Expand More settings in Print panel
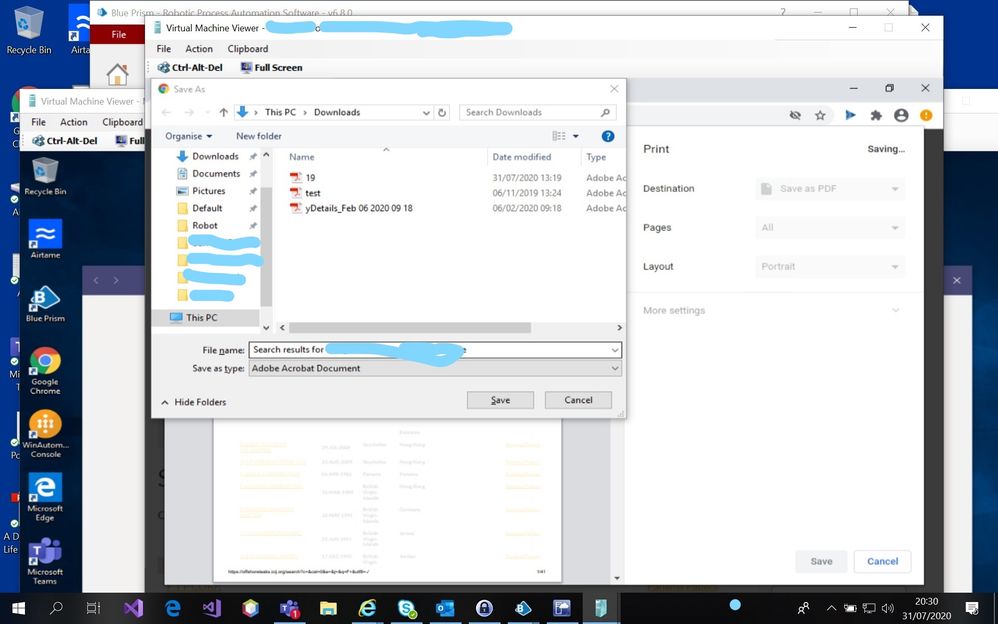 771,310
